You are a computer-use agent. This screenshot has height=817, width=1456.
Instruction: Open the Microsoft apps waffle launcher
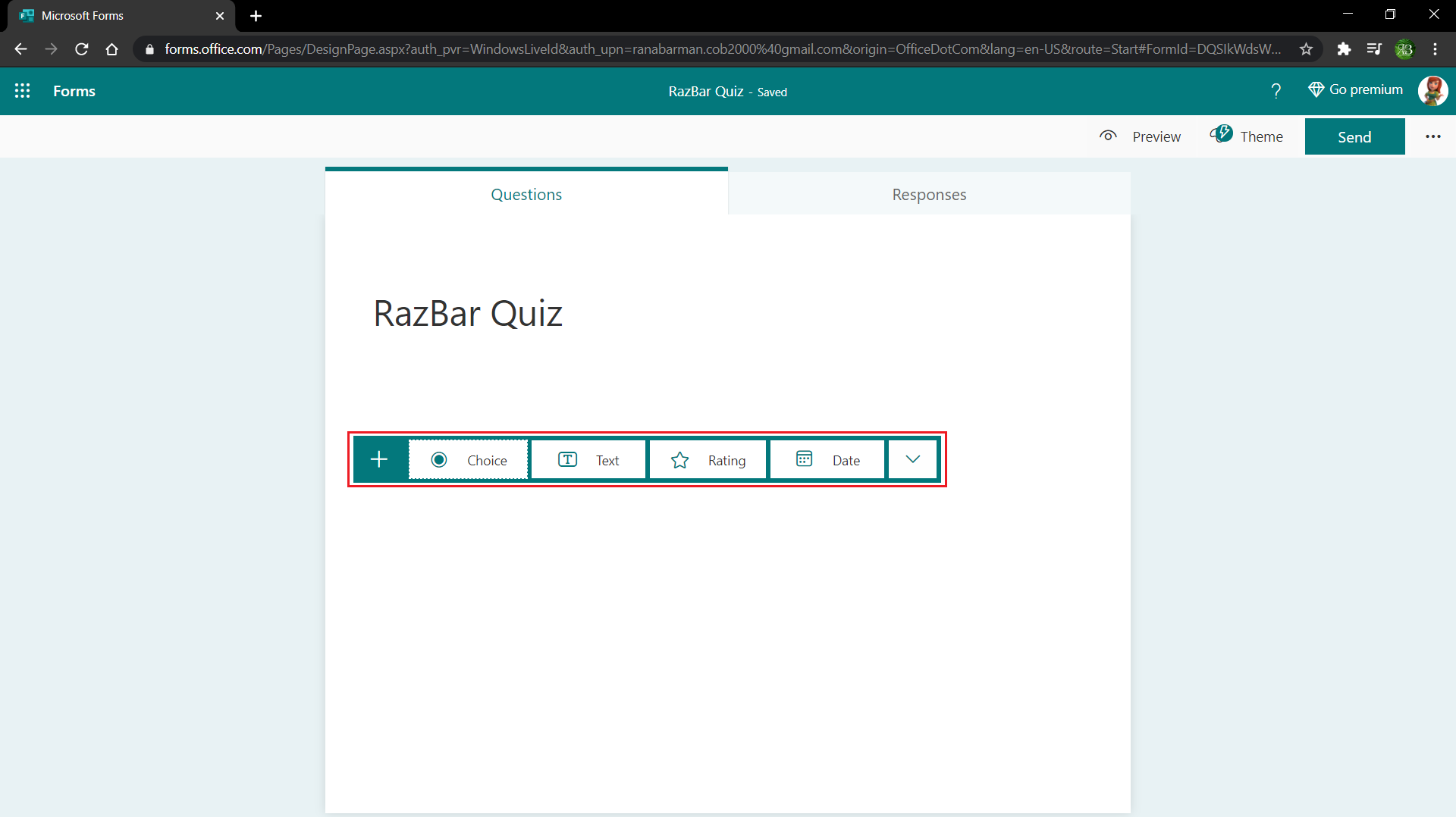click(23, 91)
